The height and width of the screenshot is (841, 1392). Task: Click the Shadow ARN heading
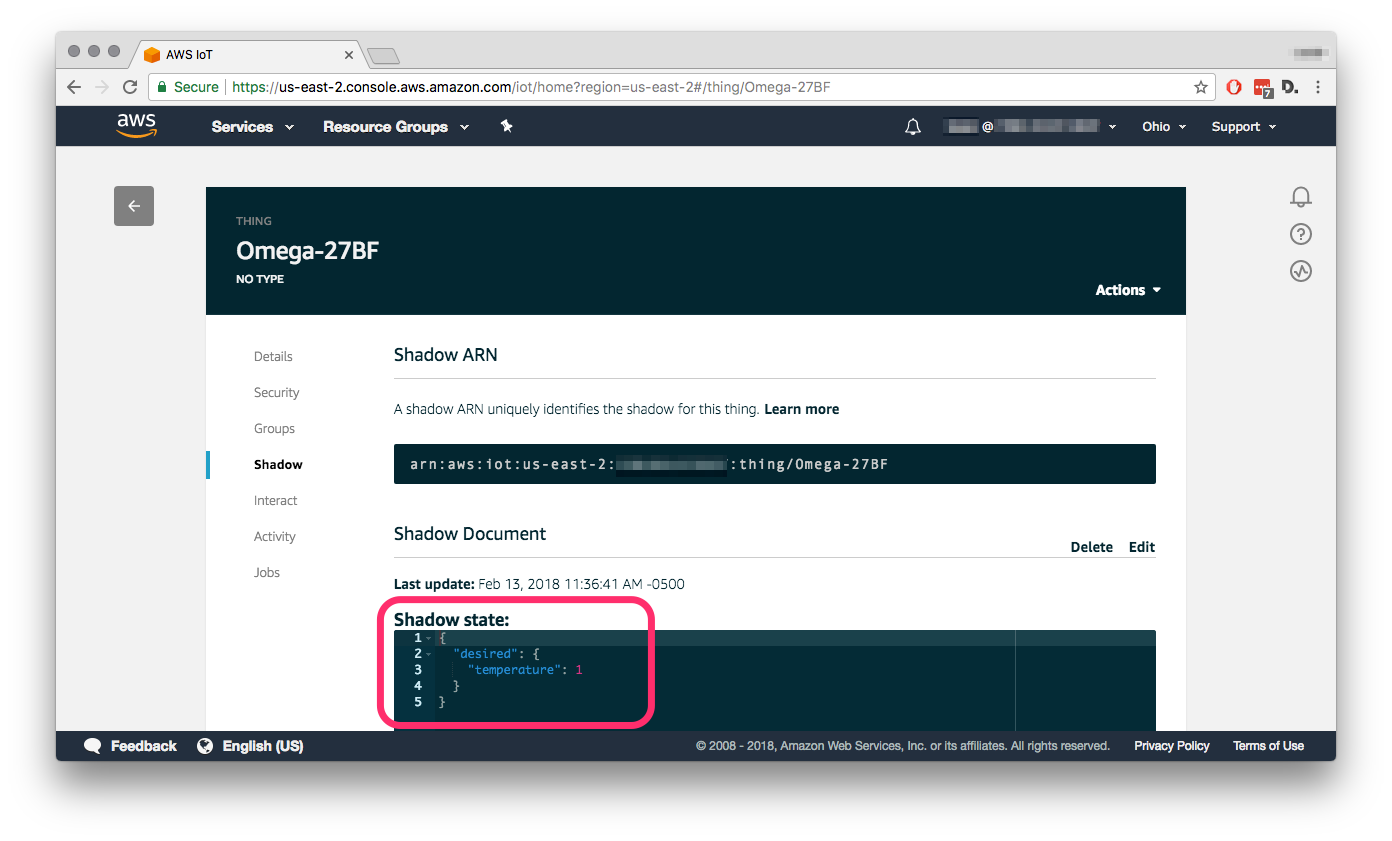(445, 355)
